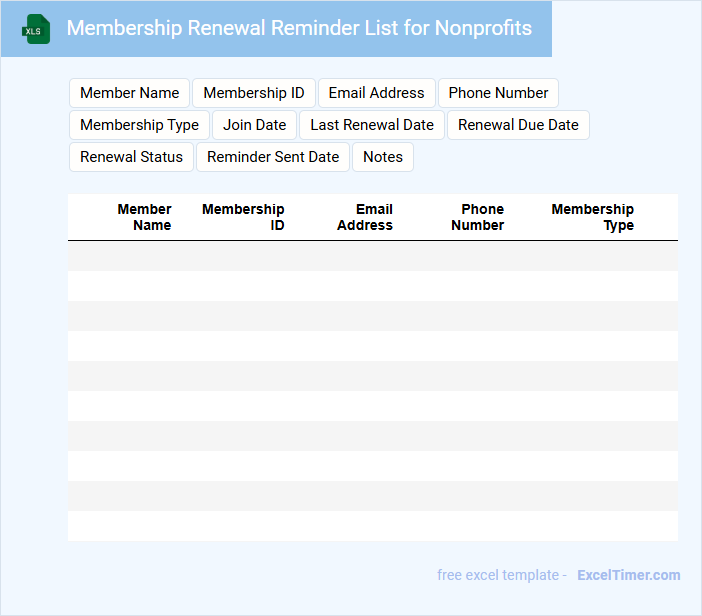The width and height of the screenshot is (702, 616).
Task: Click the Email Address tag
Action: pos(376,93)
